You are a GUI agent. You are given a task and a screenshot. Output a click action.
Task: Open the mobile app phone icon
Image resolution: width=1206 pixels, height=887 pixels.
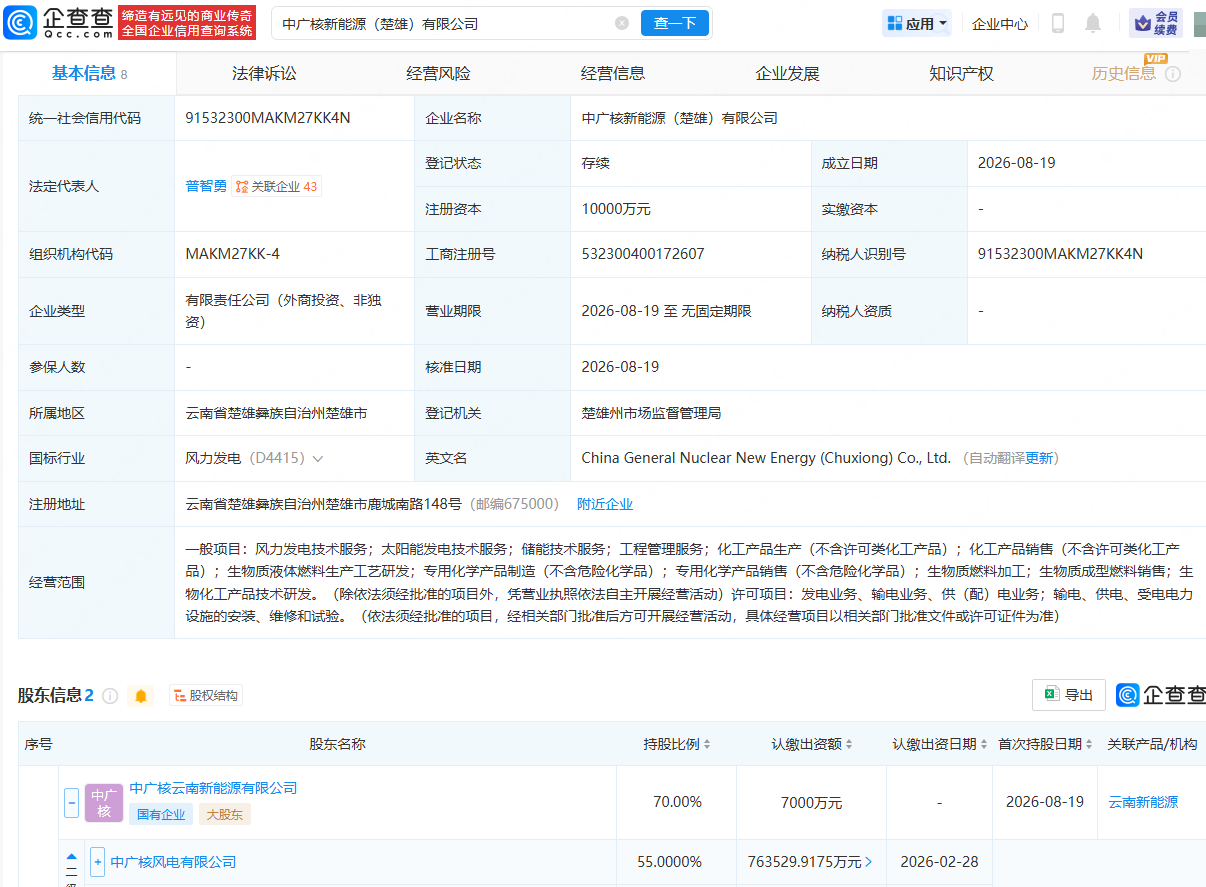coord(1058,23)
